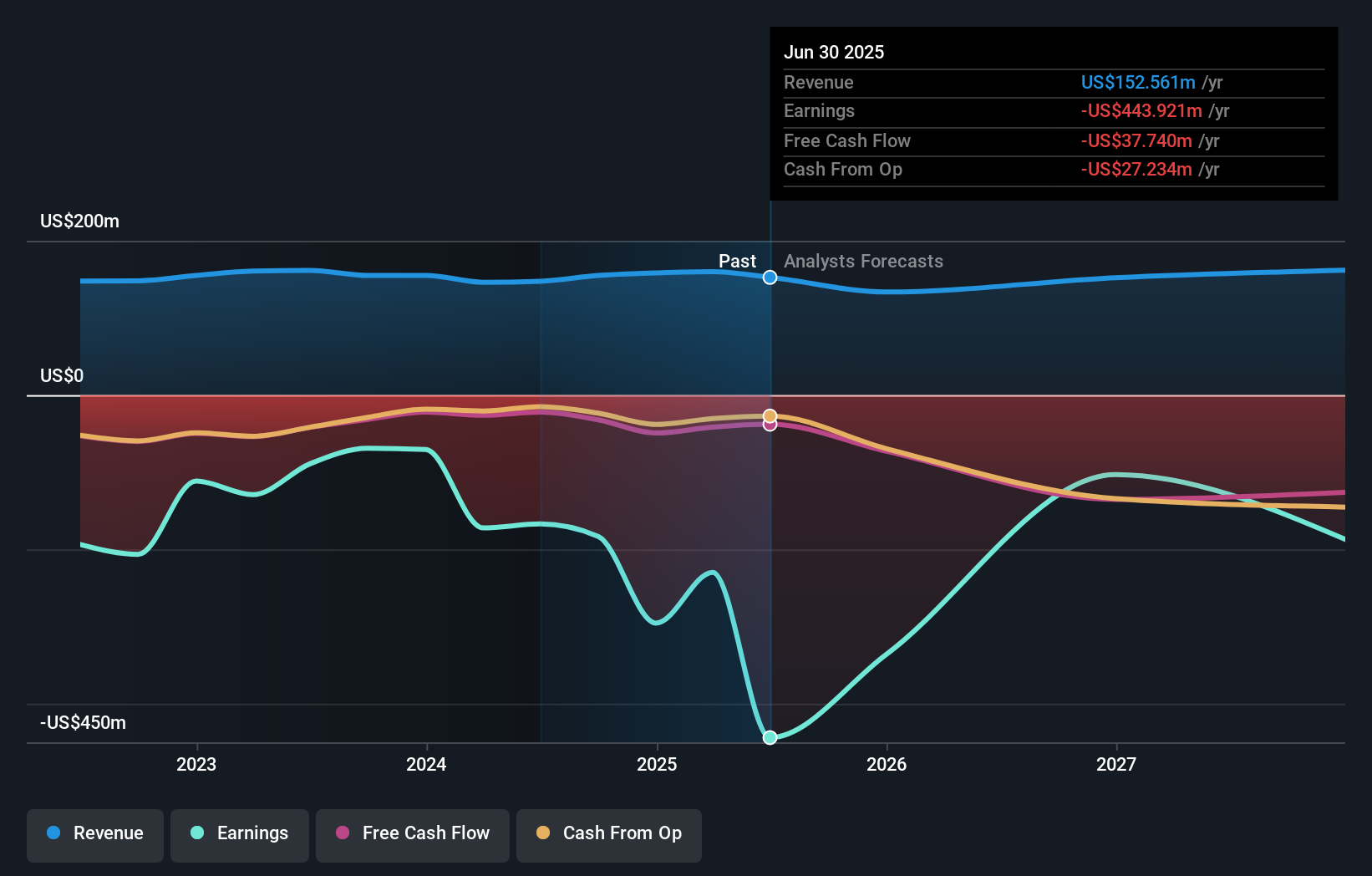This screenshot has height=876, width=1372.
Task: Toggle the Revenue series legend dot
Action: [55, 834]
